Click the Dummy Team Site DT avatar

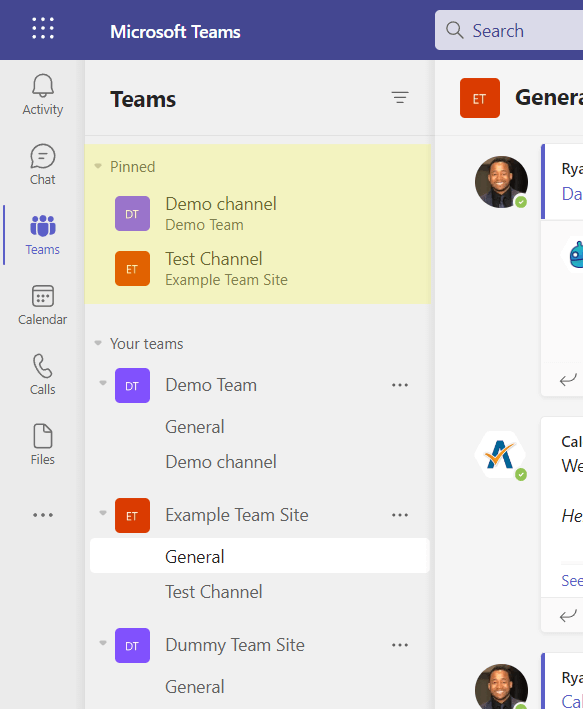point(132,646)
